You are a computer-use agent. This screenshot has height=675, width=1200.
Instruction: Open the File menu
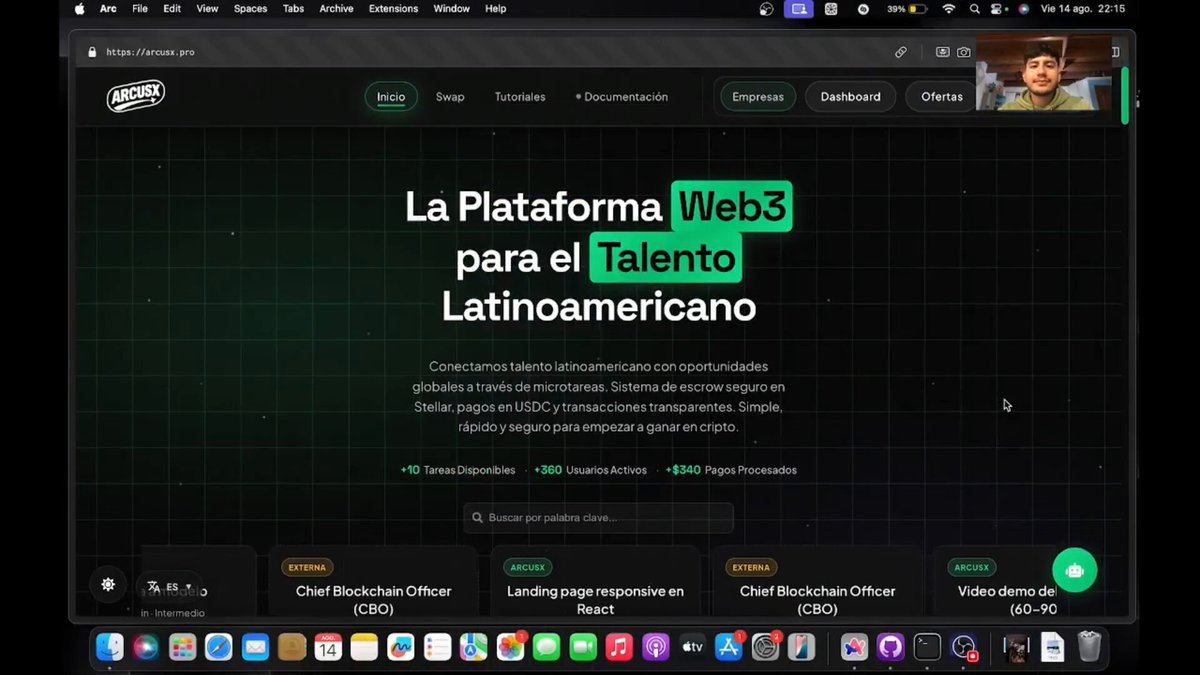coord(140,9)
